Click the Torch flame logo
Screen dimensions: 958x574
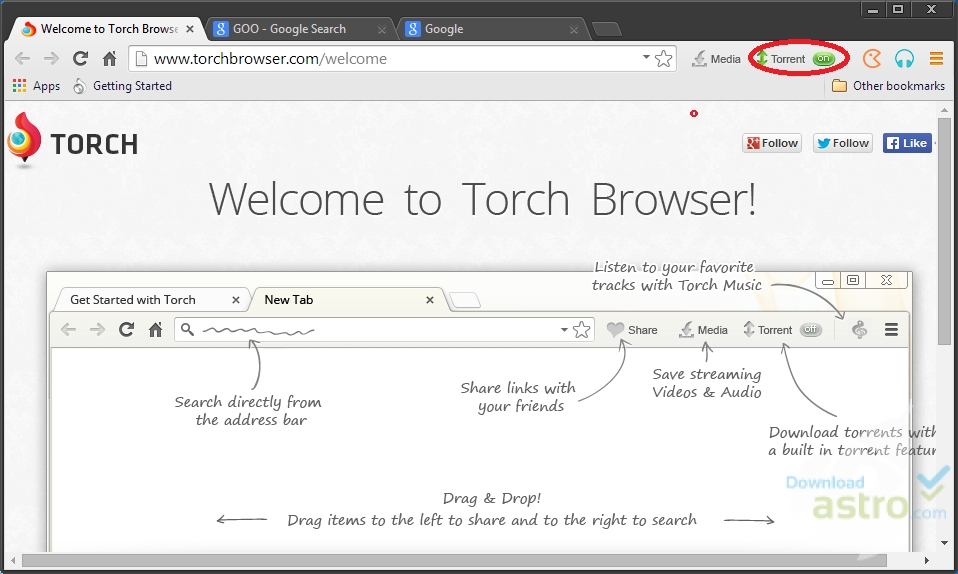[x=23, y=139]
